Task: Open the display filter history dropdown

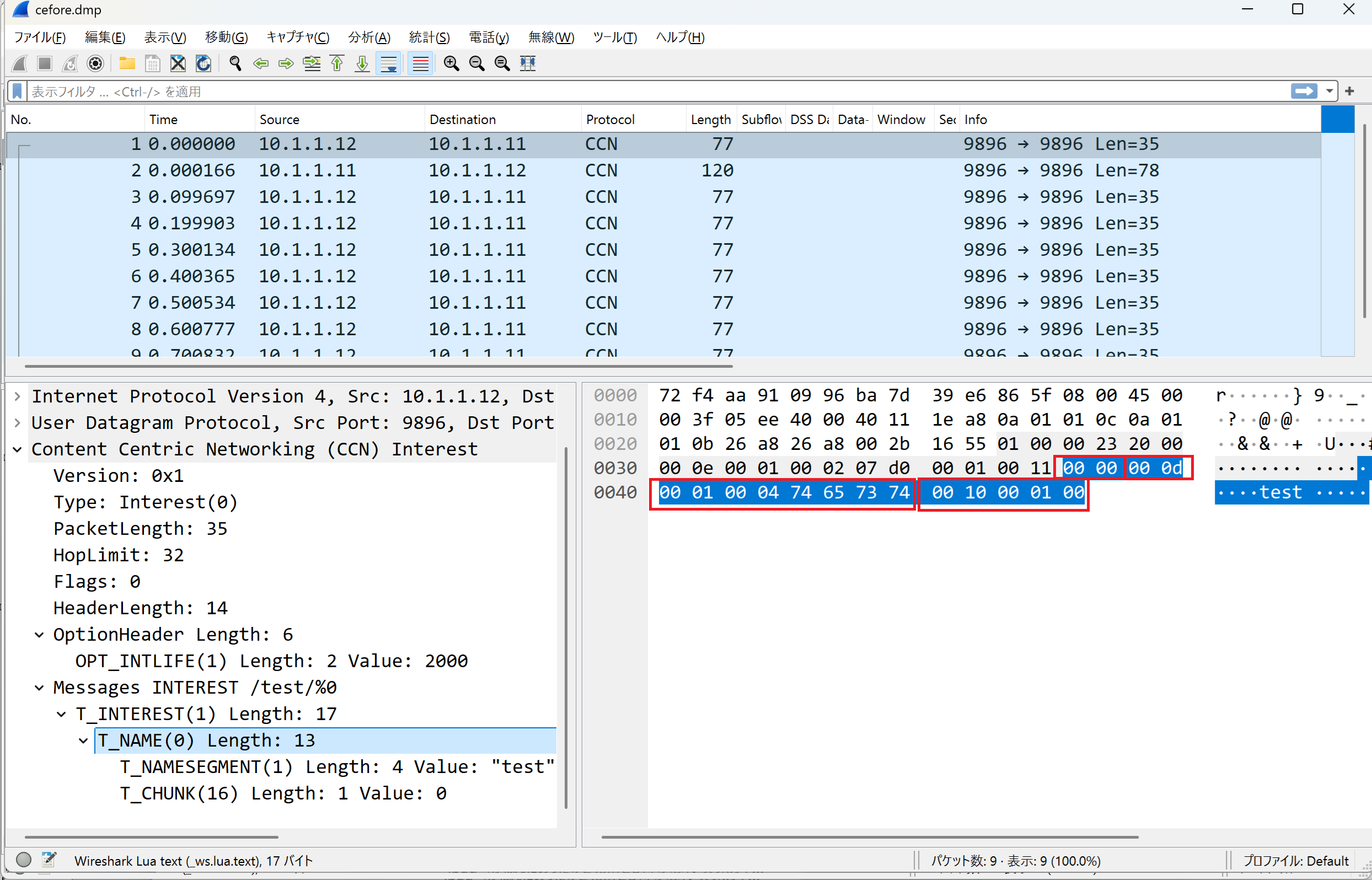Action: pyautogui.click(x=1329, y=92)
